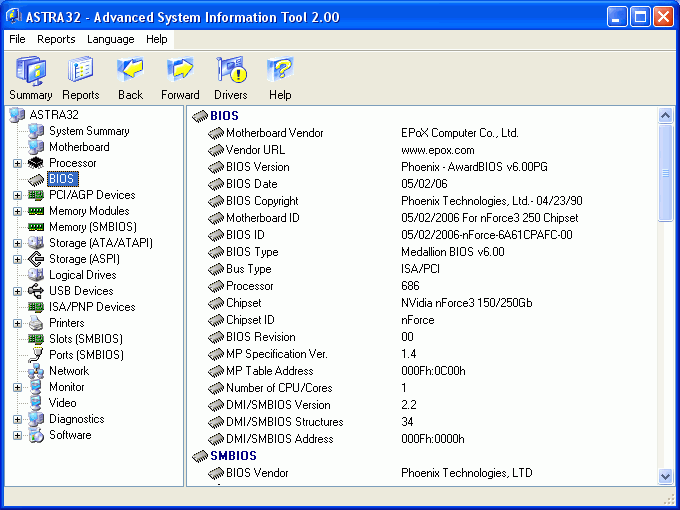Click the Reports toolbar icon
The height and width of the screenshot is (510, 680).
tap(80, 69)
